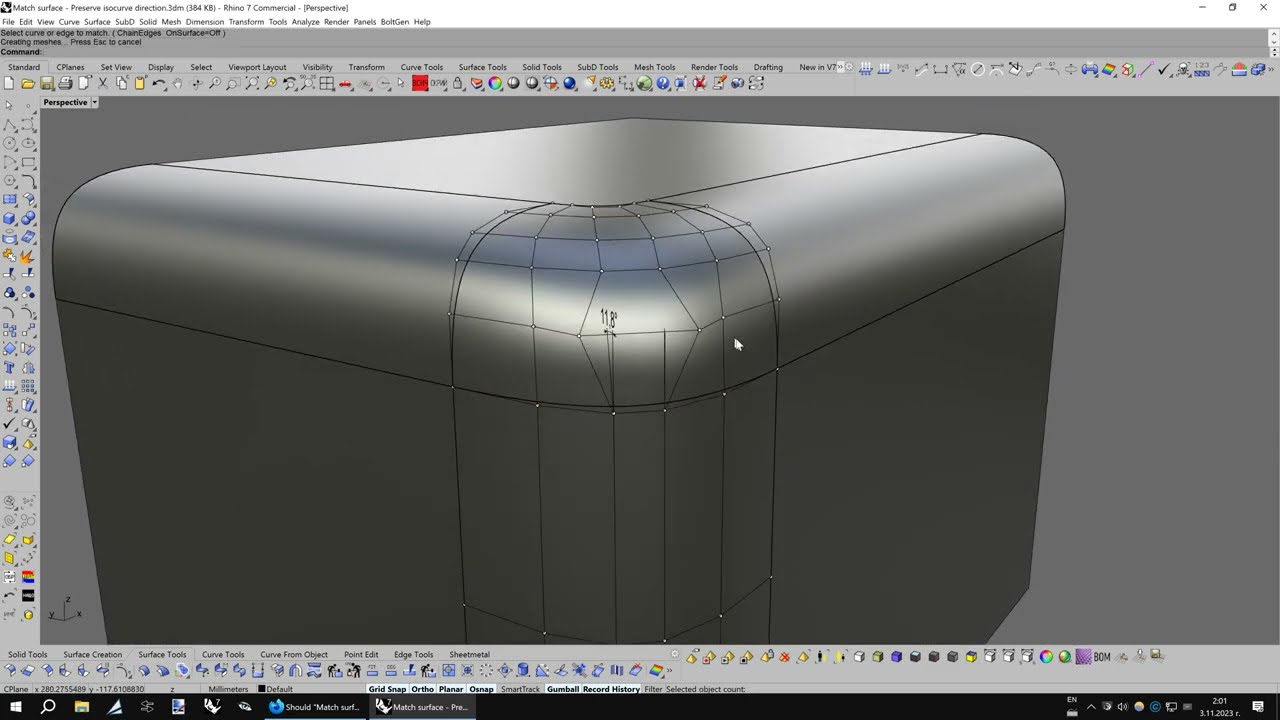
Task: Switch to the Point Edit tab
Action: 360,655
